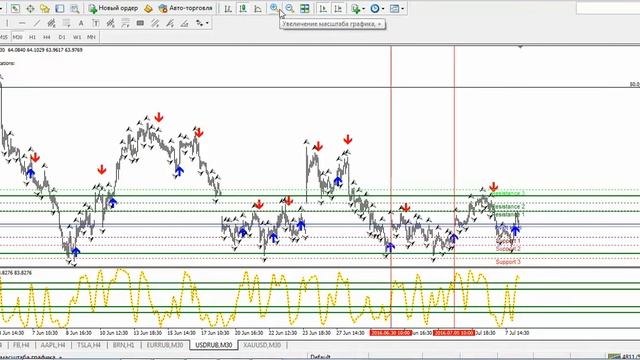This screenshot has width=640, height=360.
Task: Expand the arrows objects dropdown
Action: 207,23
